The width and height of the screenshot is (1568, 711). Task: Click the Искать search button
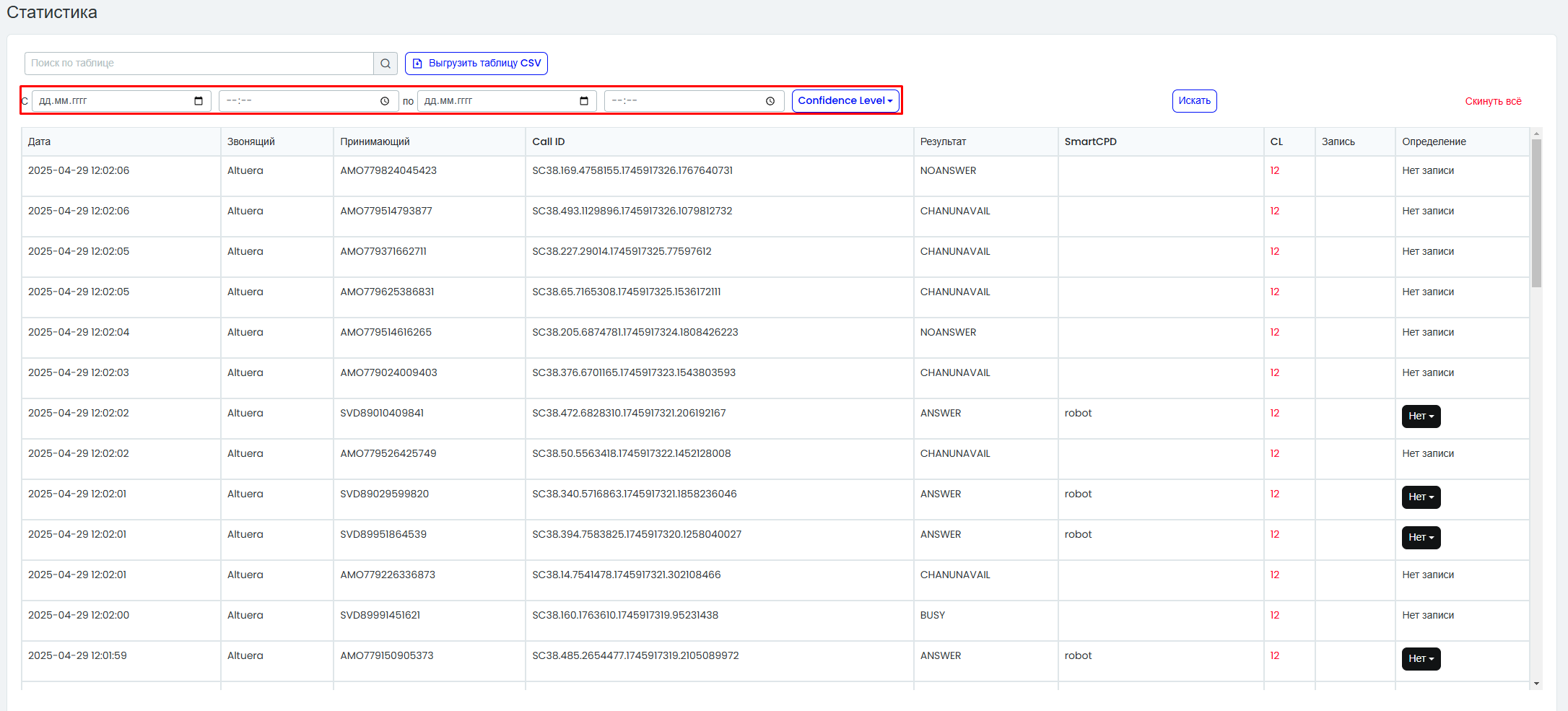1194,101
